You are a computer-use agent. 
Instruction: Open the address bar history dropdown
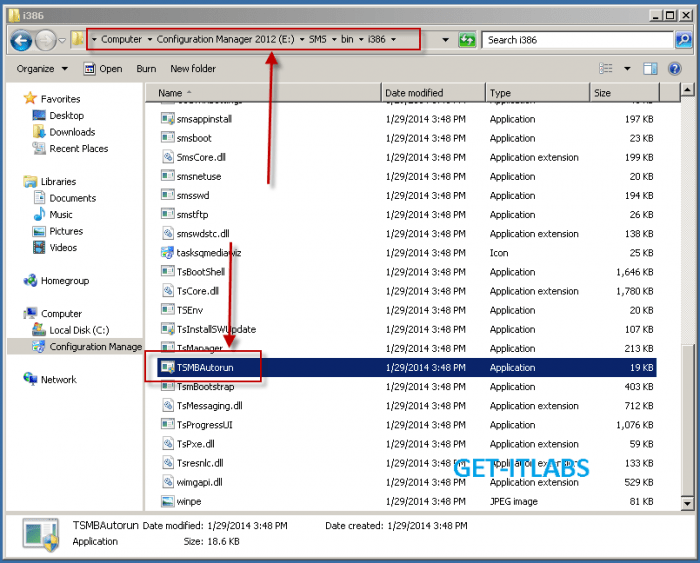click(x=445, y=40)
